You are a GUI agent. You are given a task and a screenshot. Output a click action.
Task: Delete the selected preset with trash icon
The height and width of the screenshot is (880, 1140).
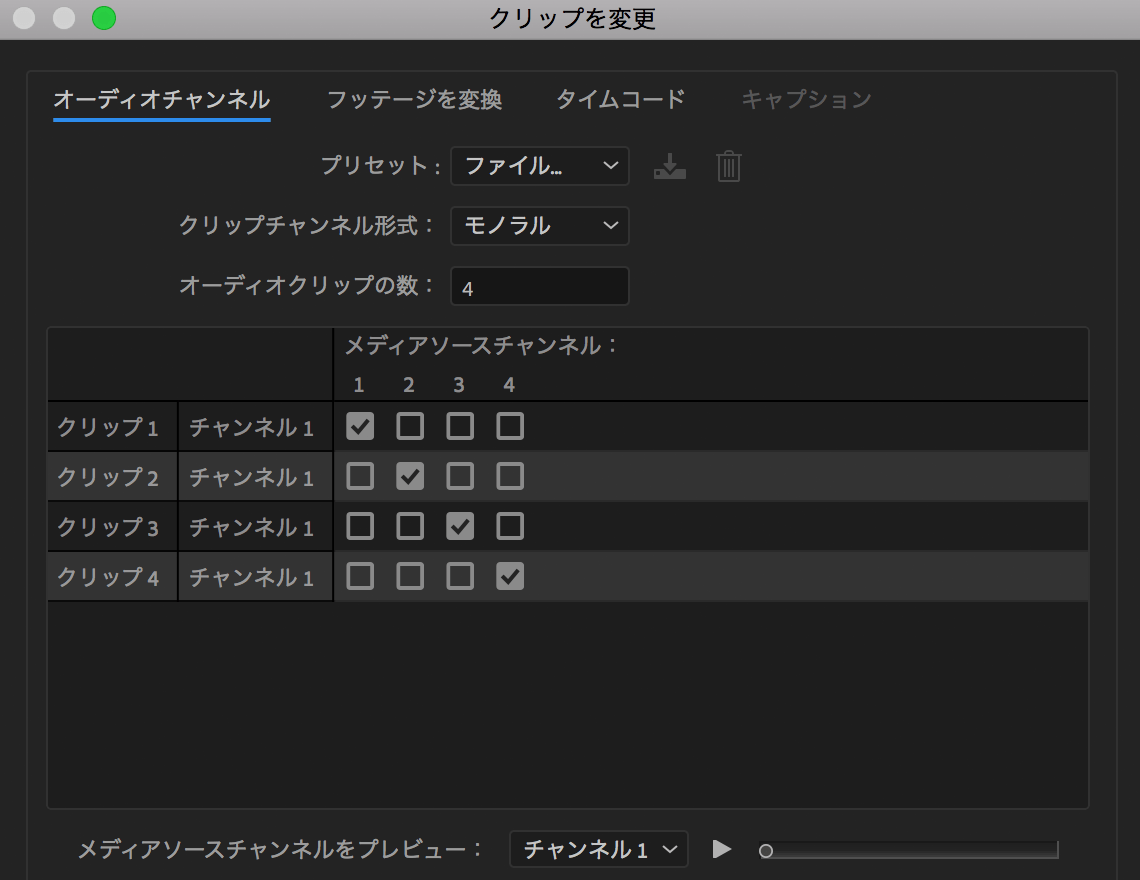[729, 166]
